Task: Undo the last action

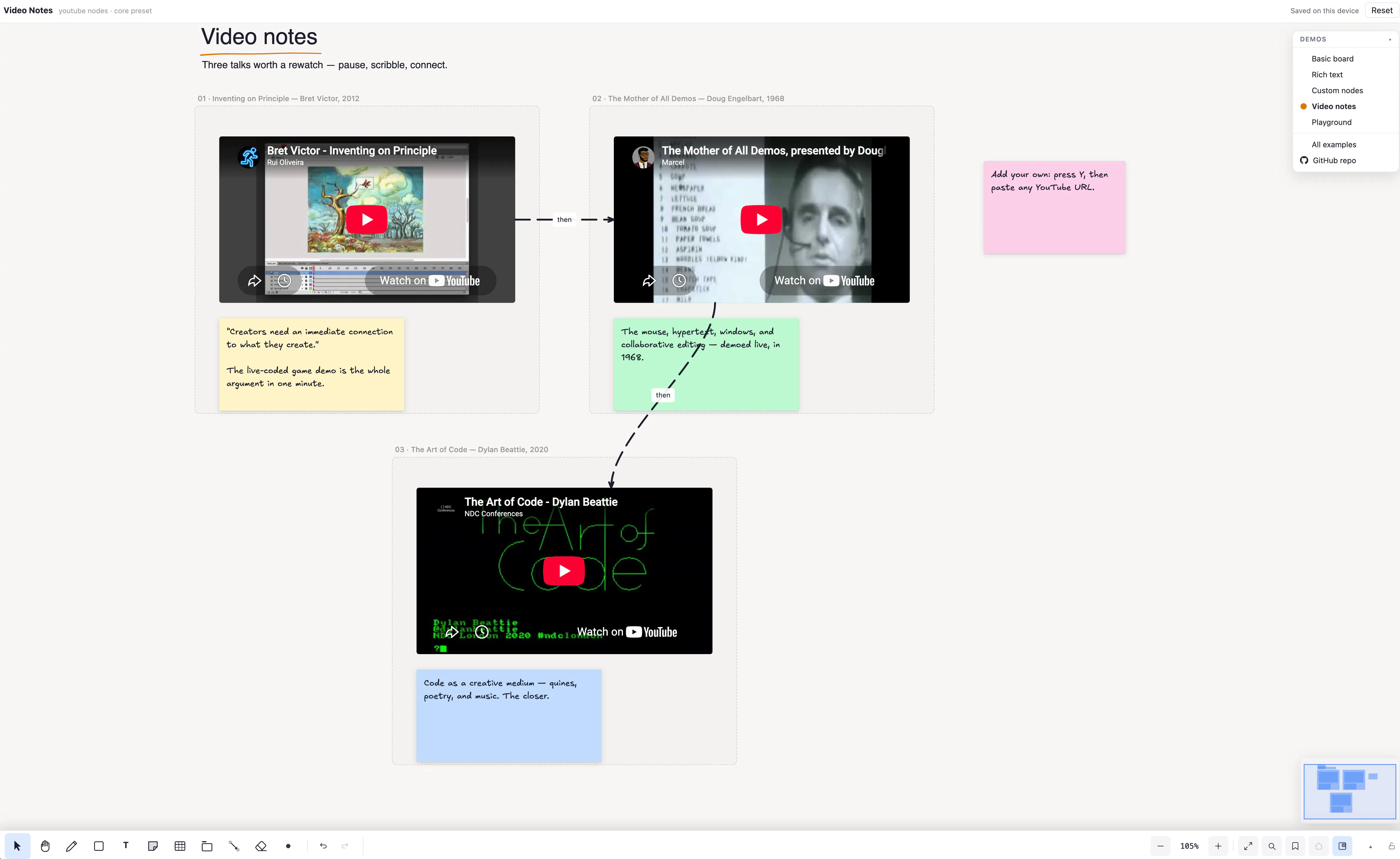Action: click(x=324, y=846)
